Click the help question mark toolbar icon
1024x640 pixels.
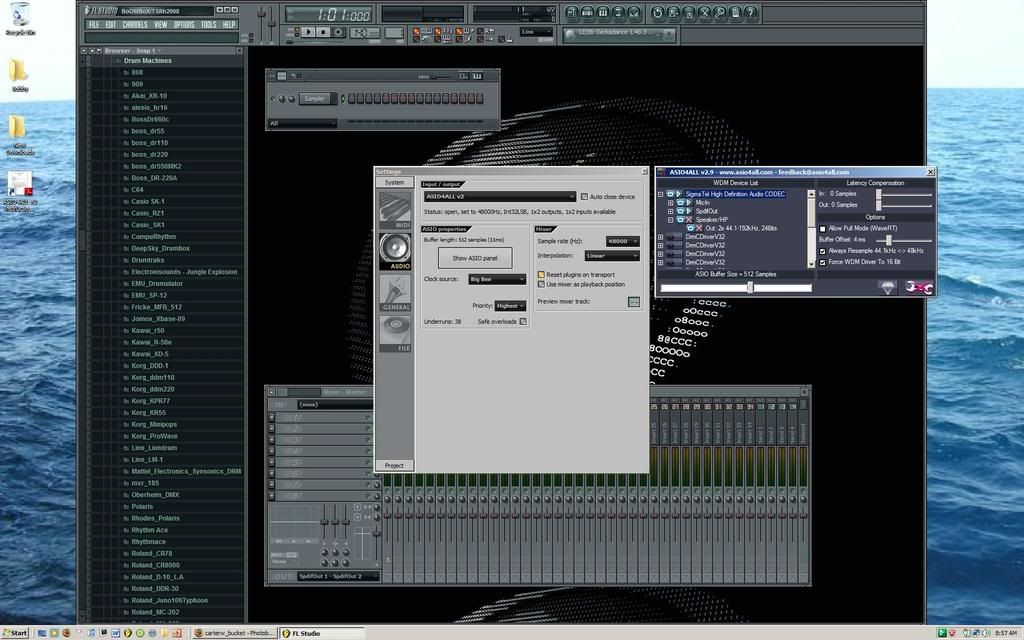(751, 12)
